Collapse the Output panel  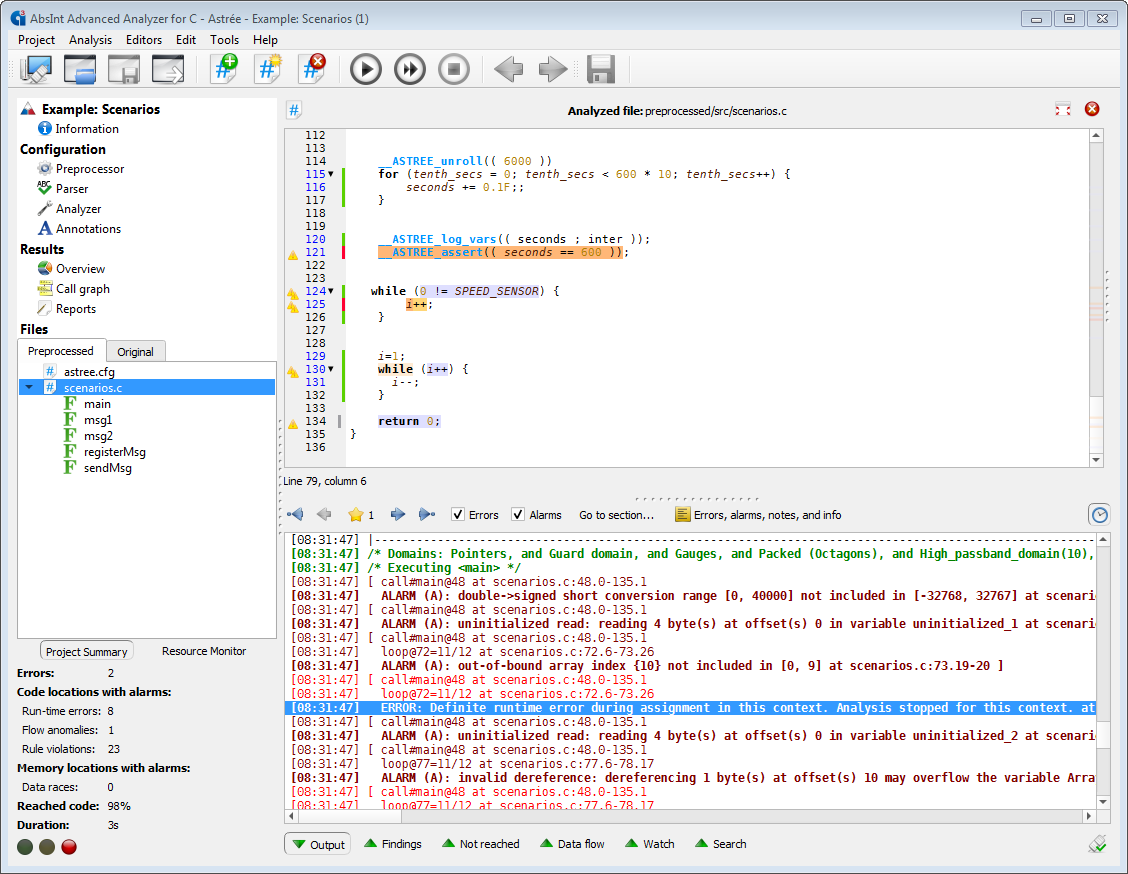coord(318,845)
